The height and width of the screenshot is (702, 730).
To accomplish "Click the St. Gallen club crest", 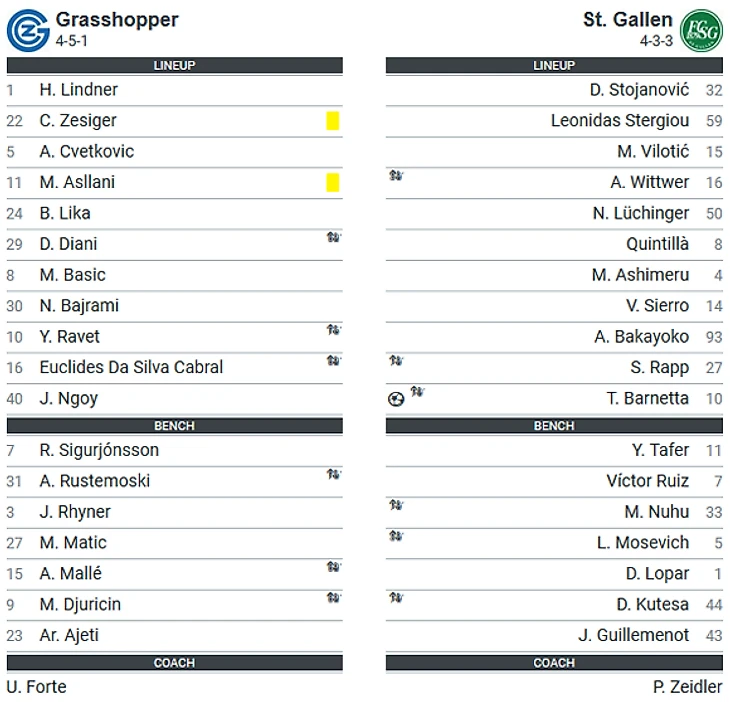I will tap(701, 30).
